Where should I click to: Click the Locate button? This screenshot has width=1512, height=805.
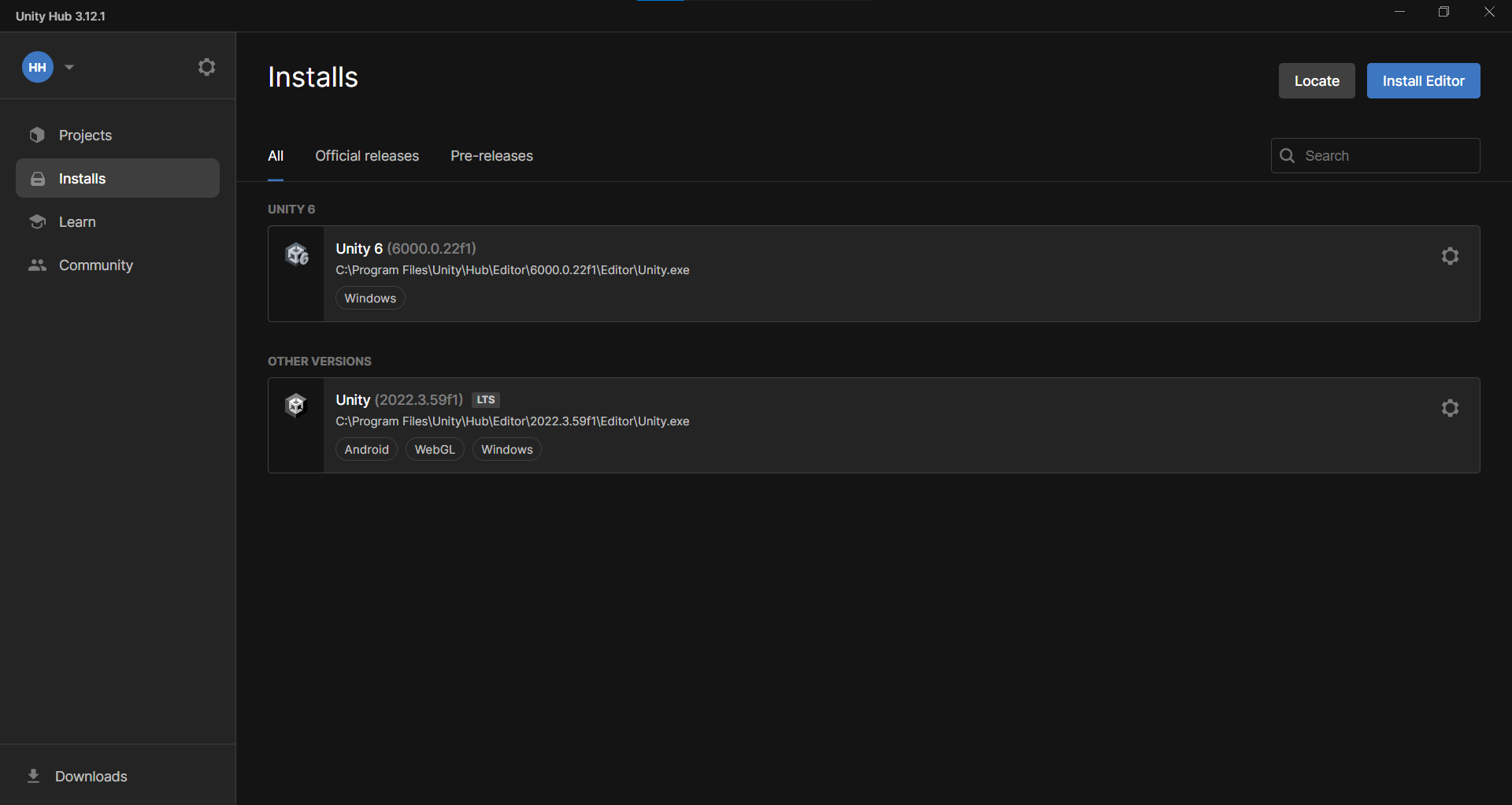1317,80
